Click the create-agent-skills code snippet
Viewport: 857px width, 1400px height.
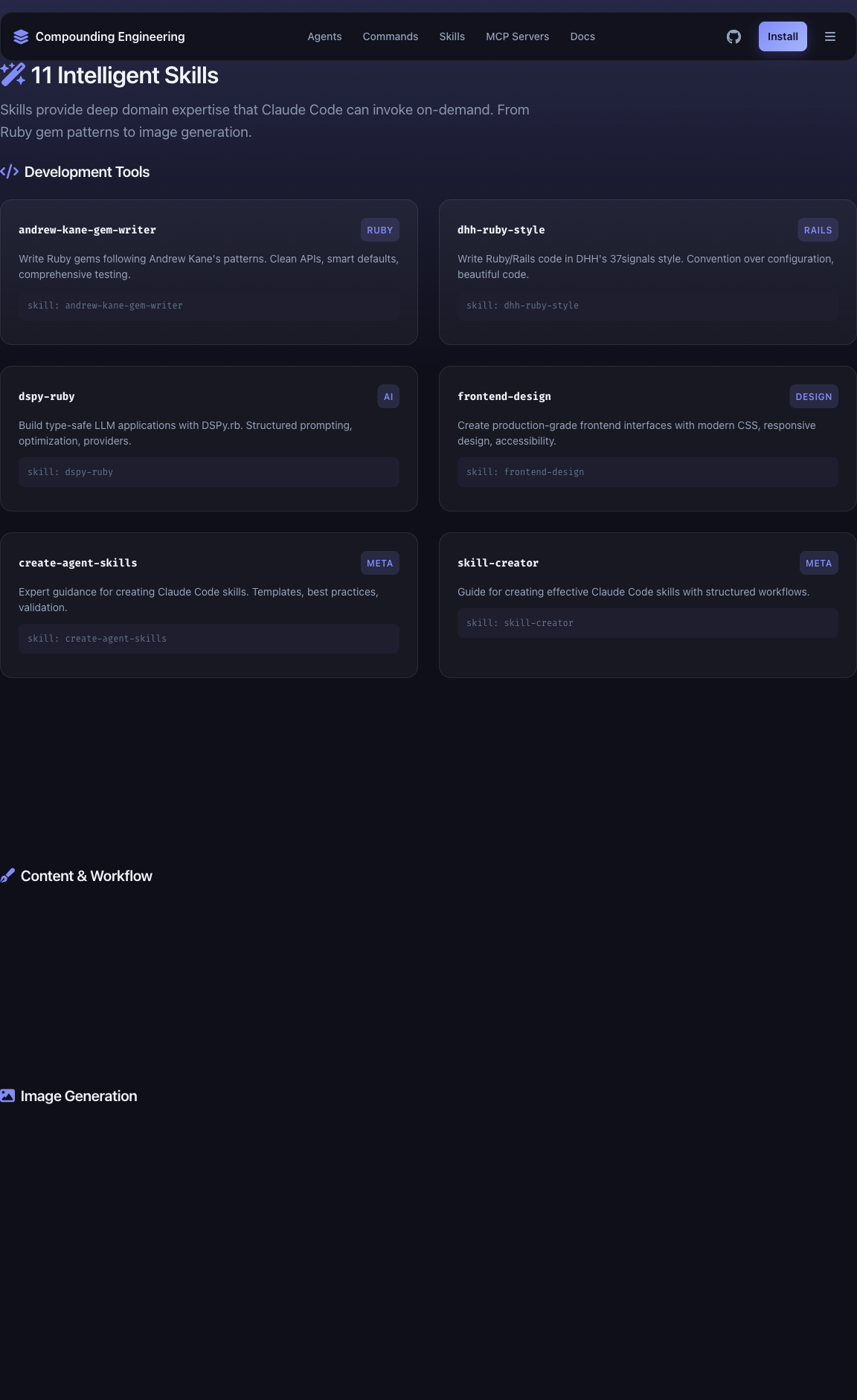tap(209, 639)
